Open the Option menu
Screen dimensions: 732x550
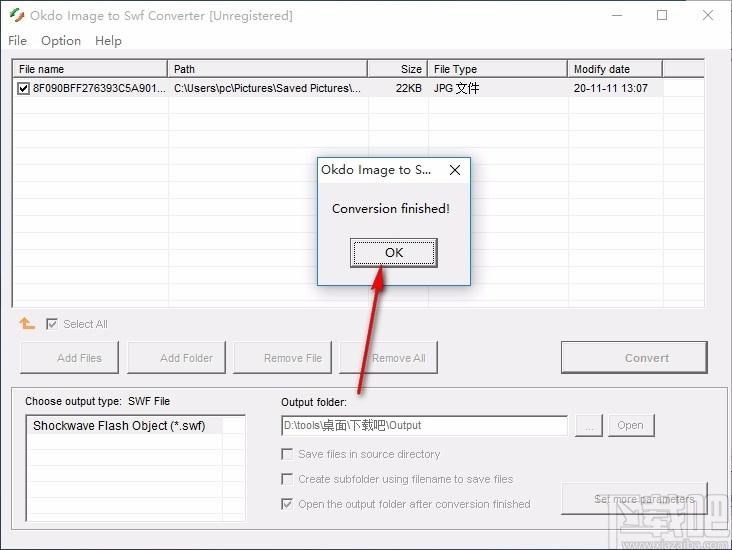click(61, 41)
